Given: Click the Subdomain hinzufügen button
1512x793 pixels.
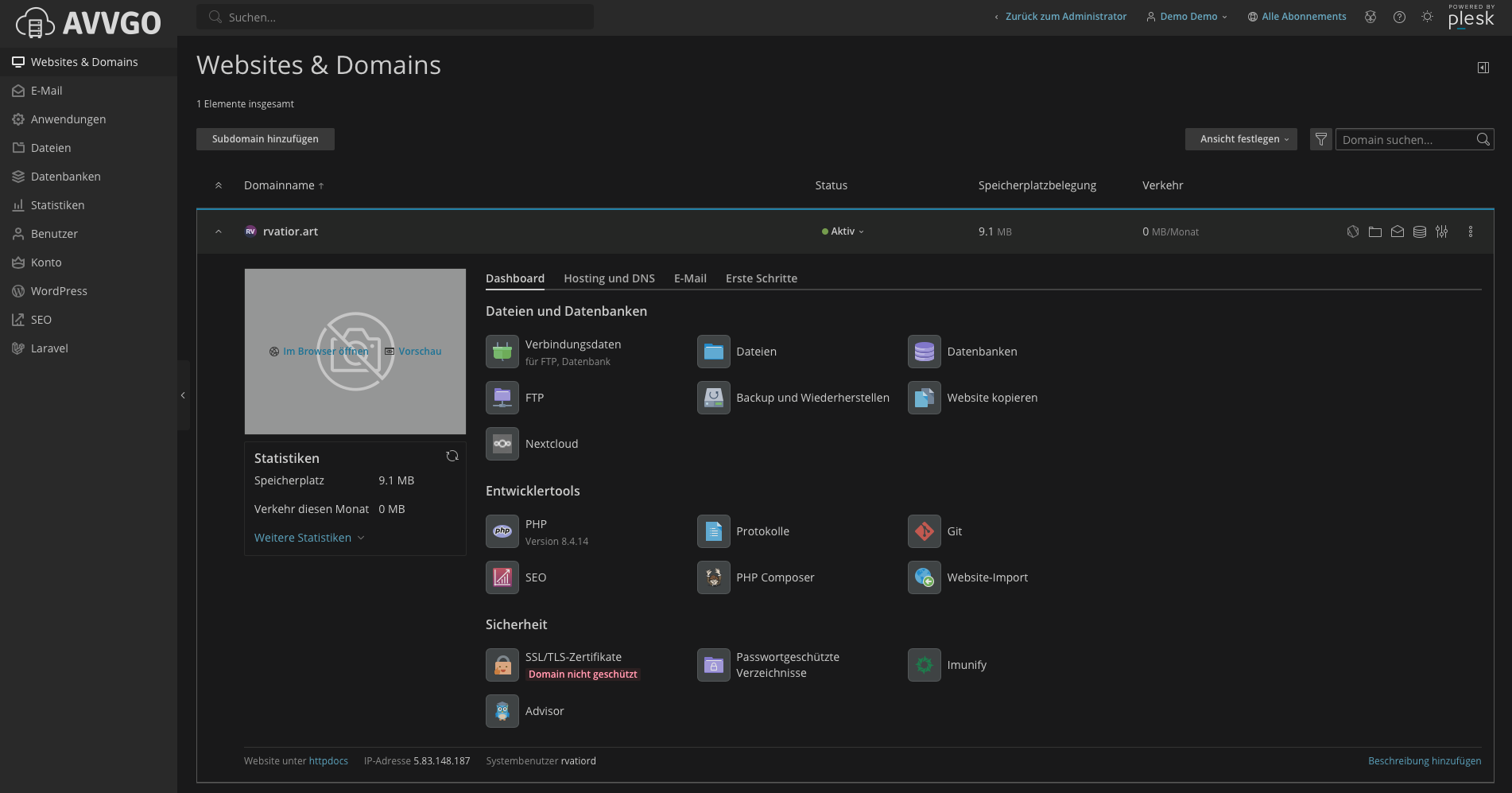Looking at the screenshot, I should coord(265,139).
